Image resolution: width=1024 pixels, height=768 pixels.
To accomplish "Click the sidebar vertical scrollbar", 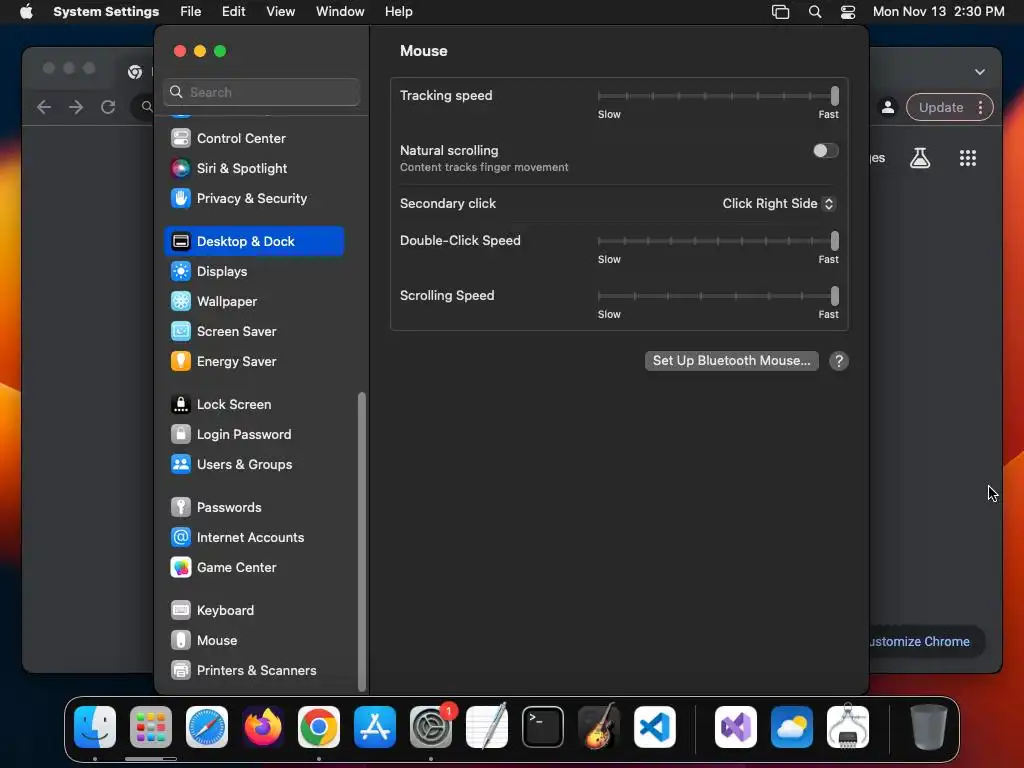I will tap(362, 541).
